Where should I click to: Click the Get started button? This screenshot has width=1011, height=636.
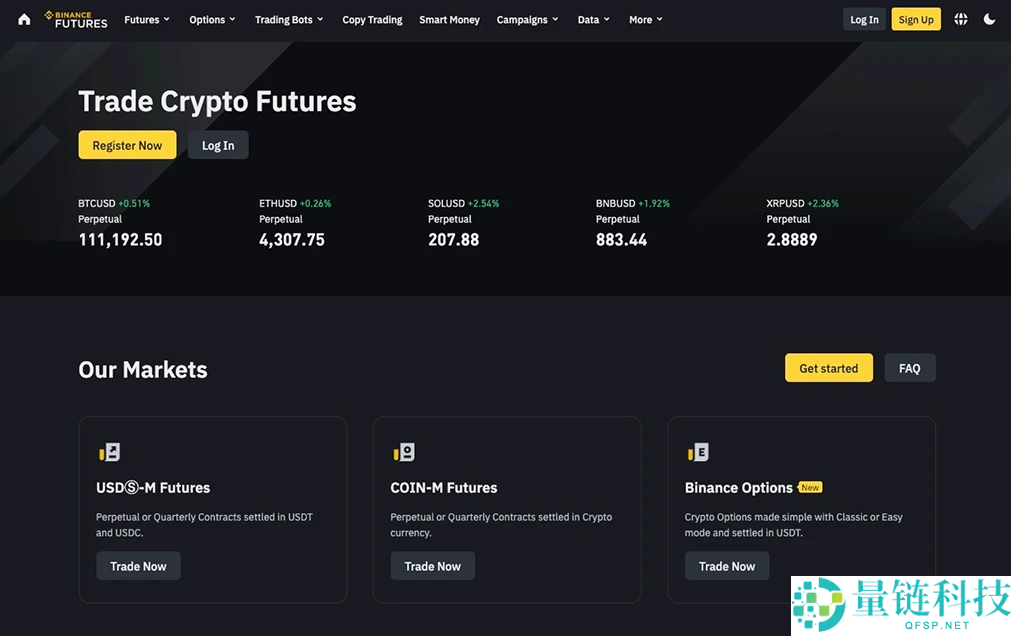(x=828, y=367)
